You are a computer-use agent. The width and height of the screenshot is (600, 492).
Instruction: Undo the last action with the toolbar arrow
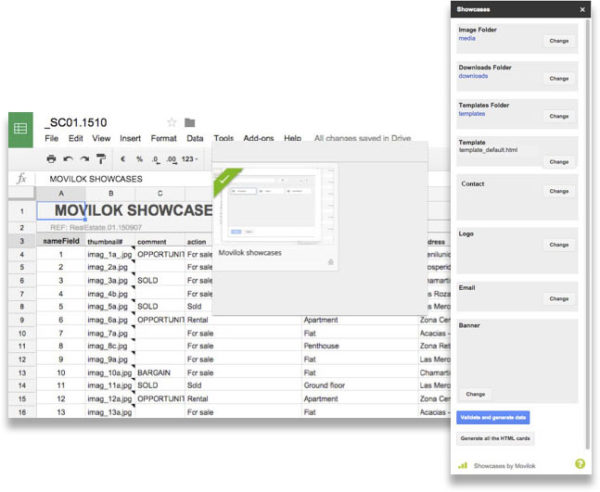click(x=68, y=159)
